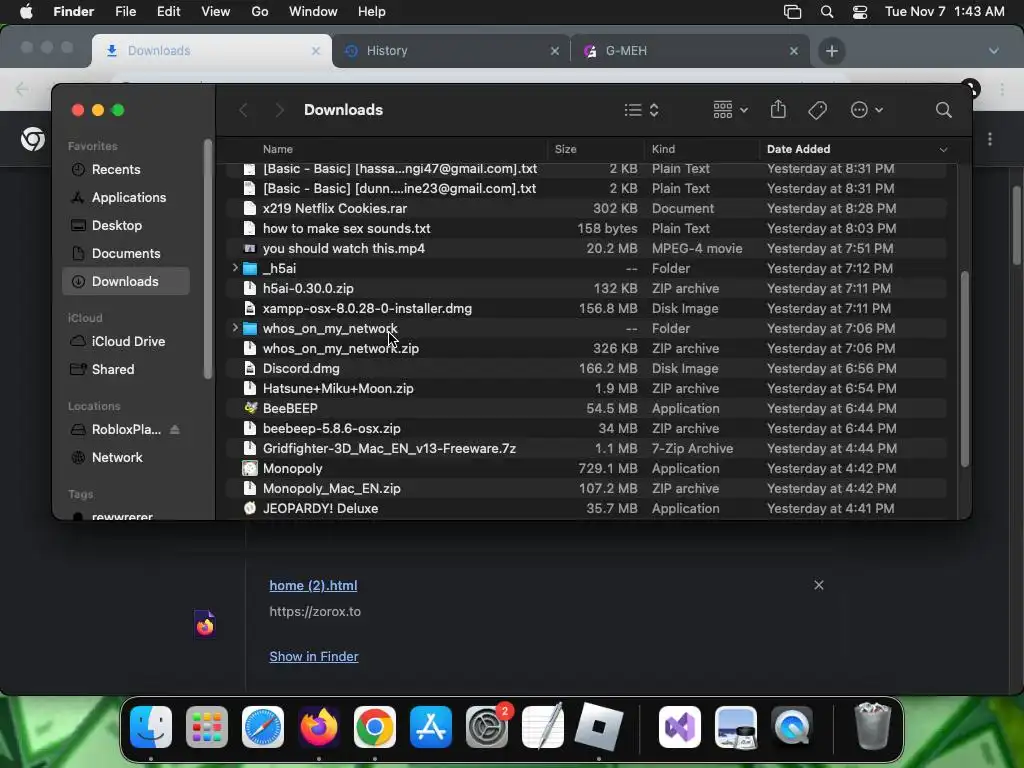This screenshot has width=1024, height=768.
Task: Launch Safari from the Dock
Action: click(263, 727)
